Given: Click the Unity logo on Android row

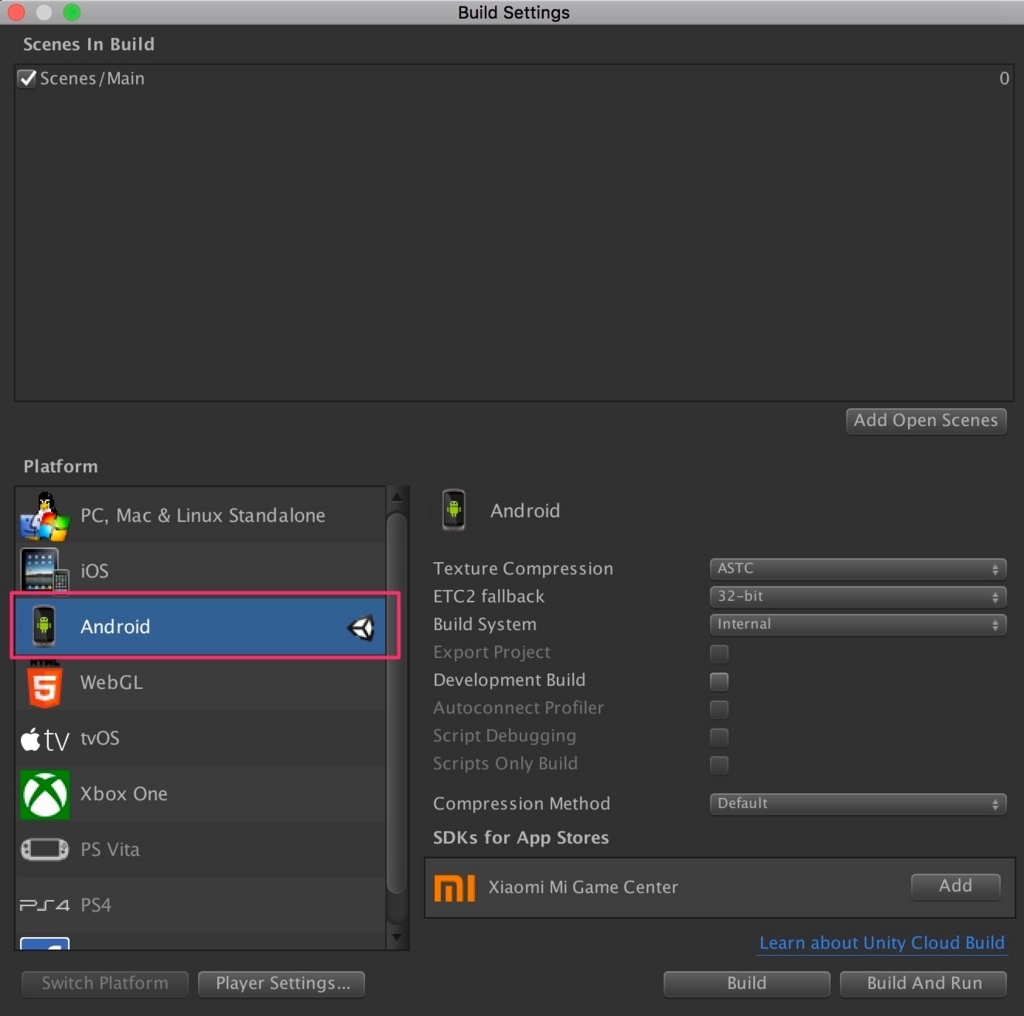Looking at the screenshot, I should pyautogui.click(x=360, y=627).
